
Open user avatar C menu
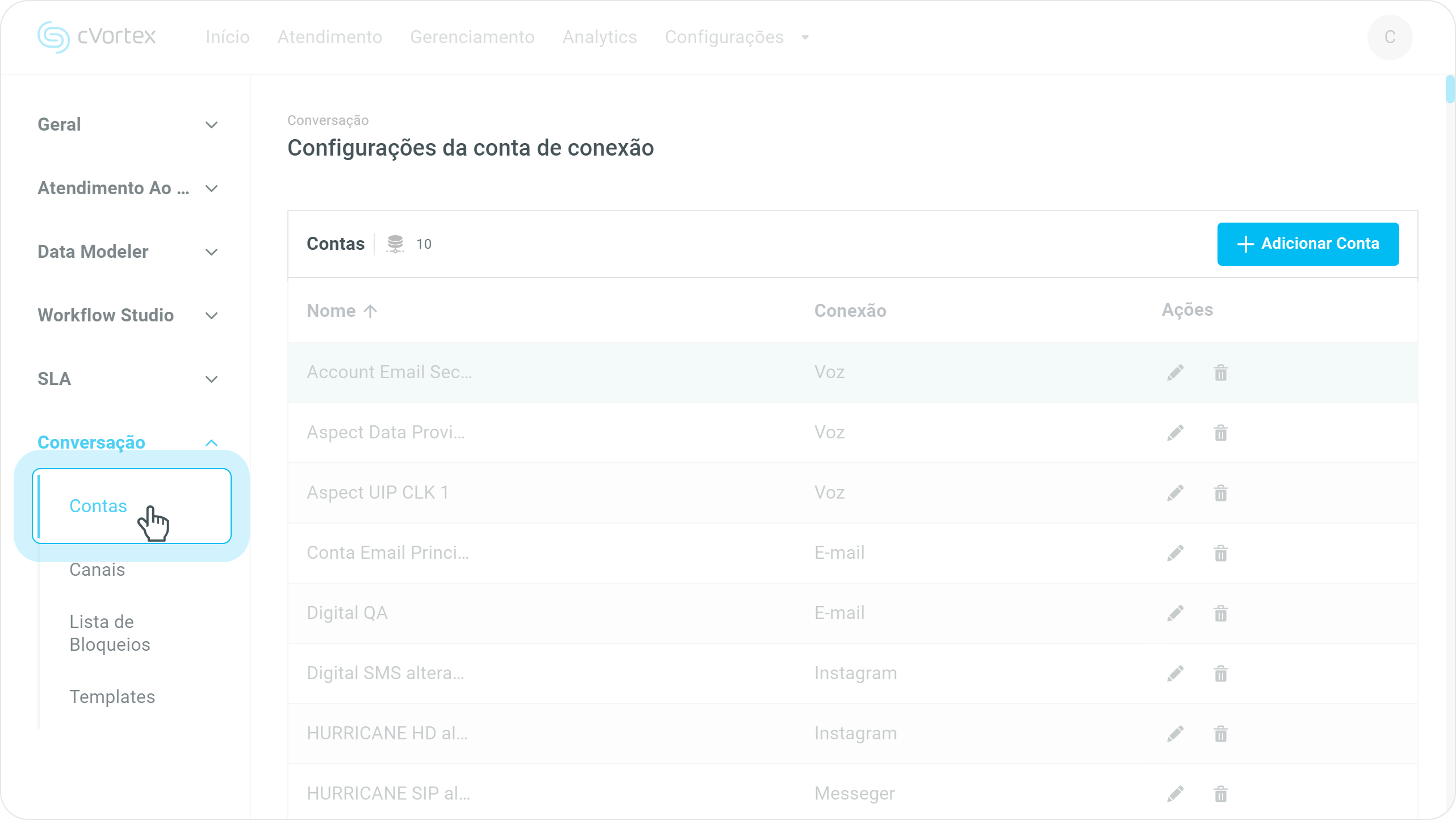tap(1389, 37)
